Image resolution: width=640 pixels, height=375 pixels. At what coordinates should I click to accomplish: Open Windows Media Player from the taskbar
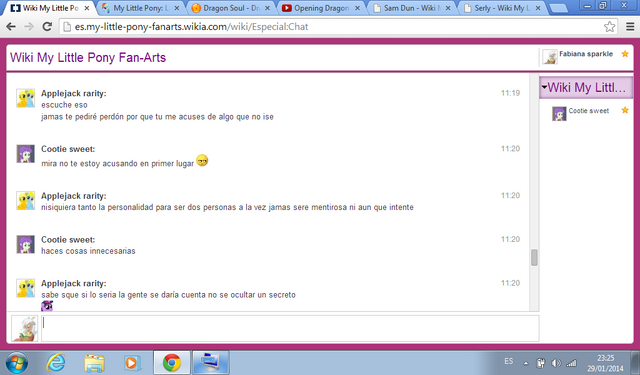click(x=132, y=363)
